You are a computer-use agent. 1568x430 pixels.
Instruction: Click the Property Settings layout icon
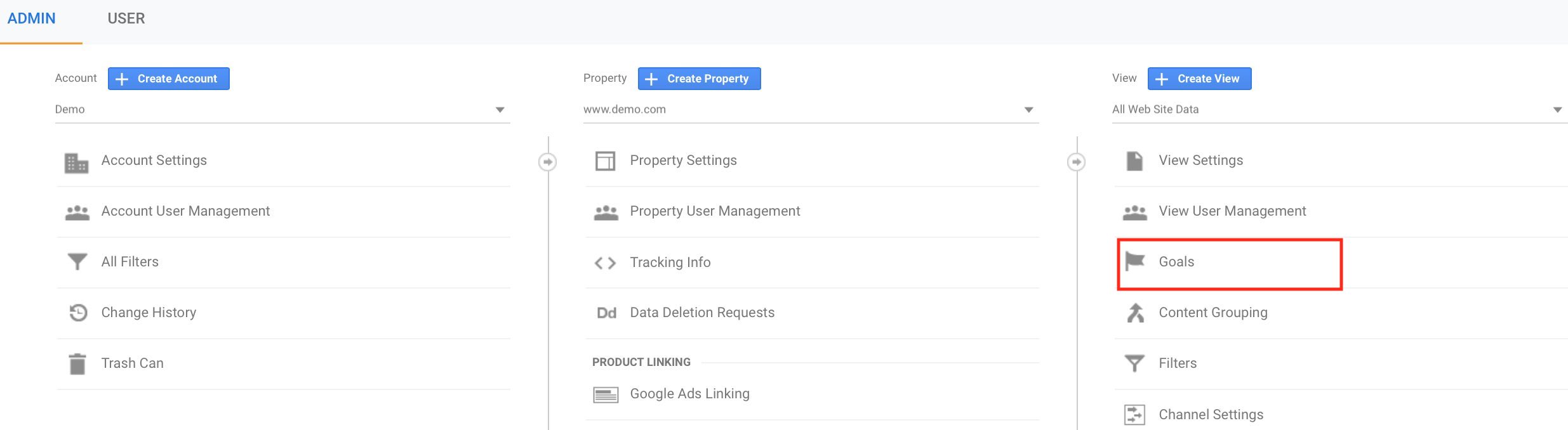(605, 161)
